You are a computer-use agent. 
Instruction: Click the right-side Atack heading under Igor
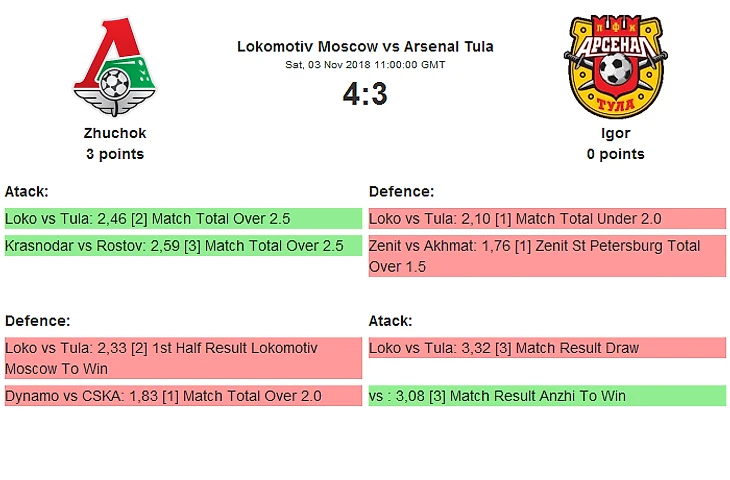[x=391, y=321]
